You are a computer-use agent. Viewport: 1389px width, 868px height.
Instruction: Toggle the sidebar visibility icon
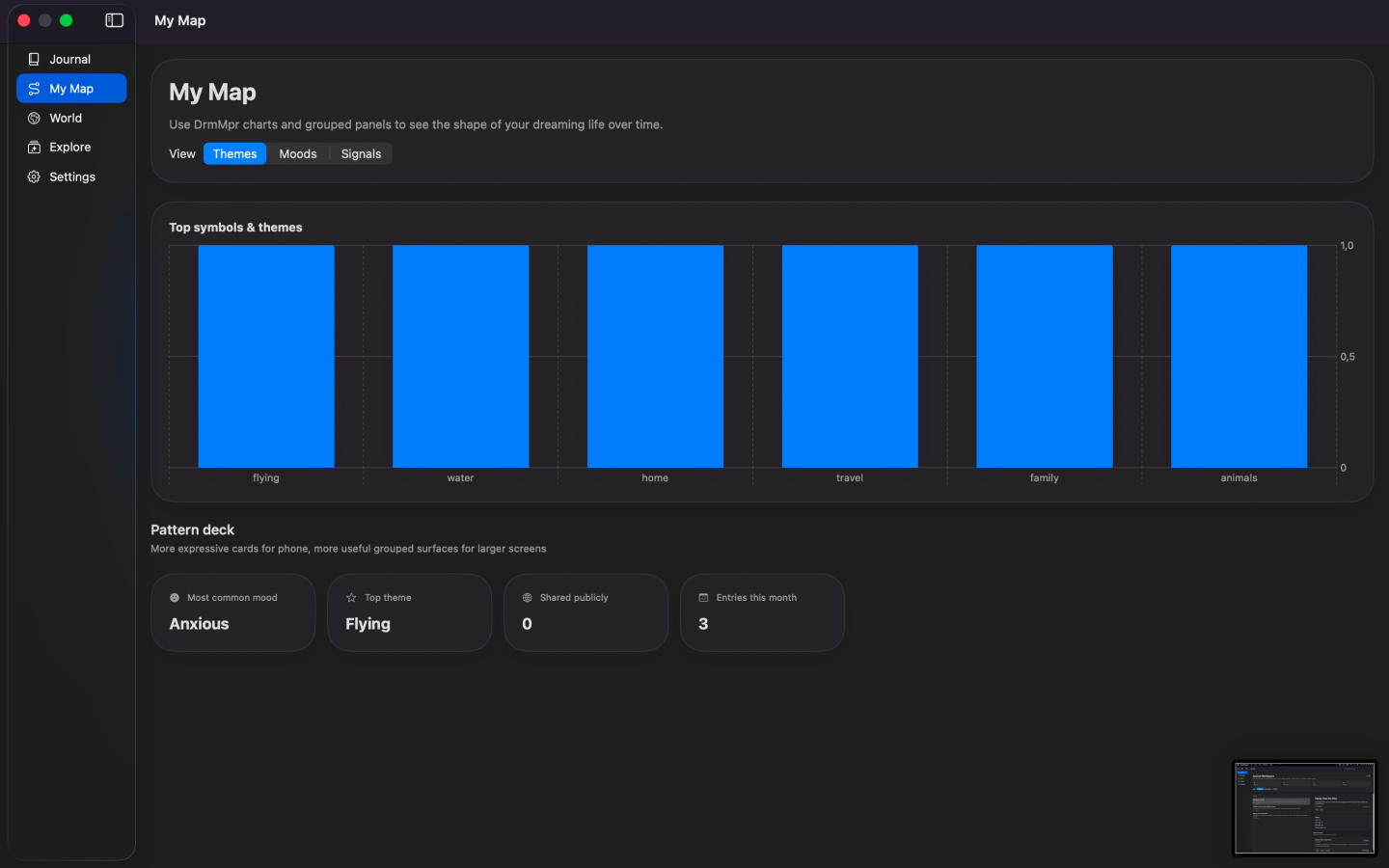click(x=114, y=20)
